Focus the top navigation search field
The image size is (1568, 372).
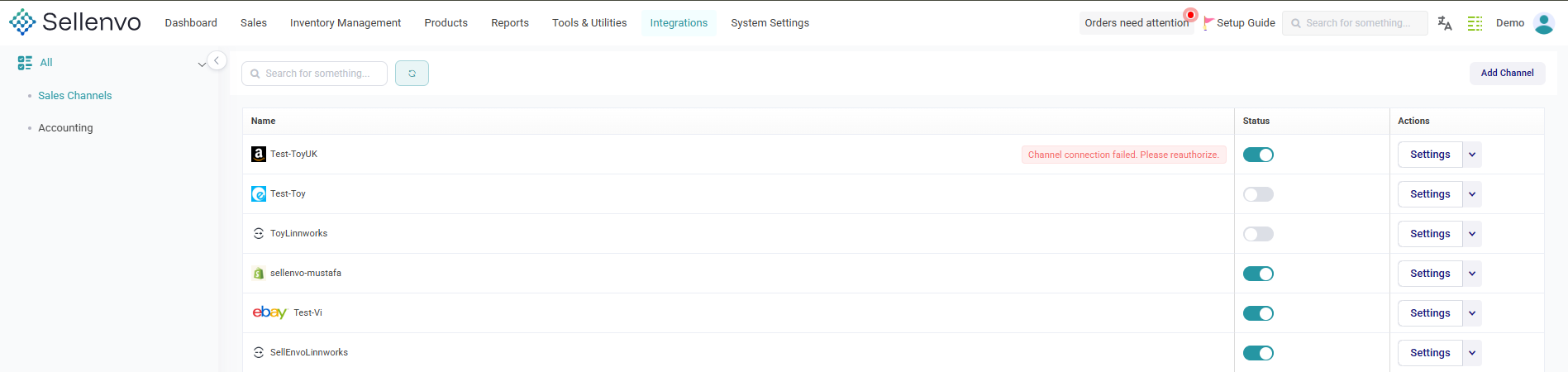[x=1355, y=23]
